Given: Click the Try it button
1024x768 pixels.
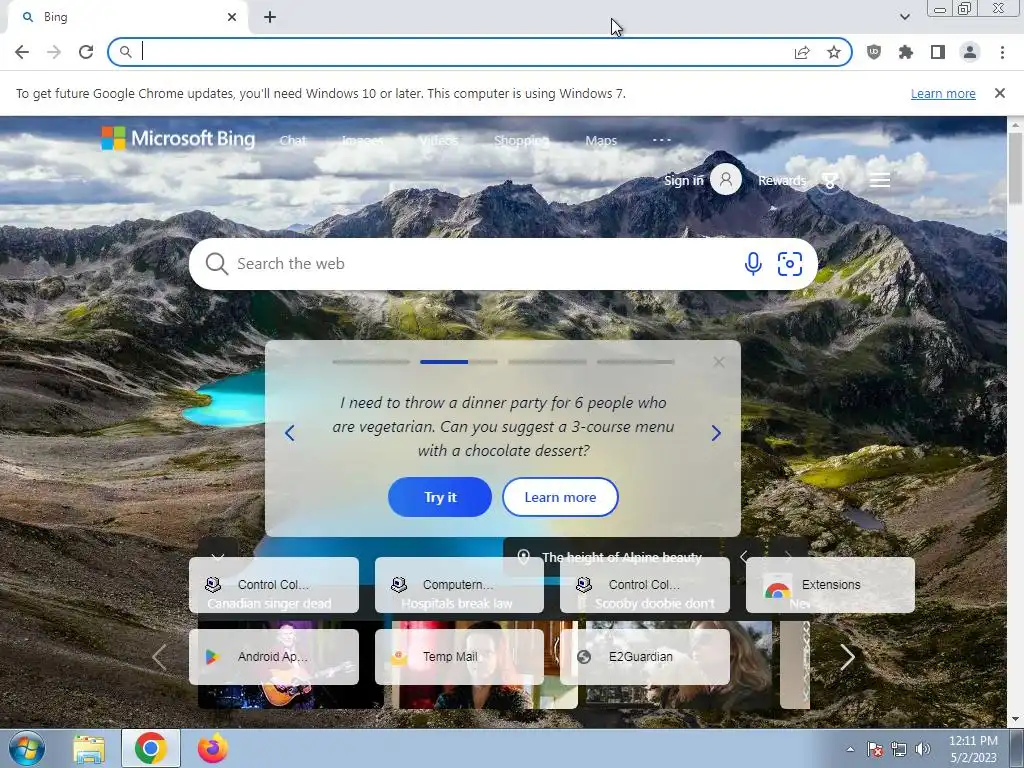Looking at the screenshot, I should pos(440,497).
